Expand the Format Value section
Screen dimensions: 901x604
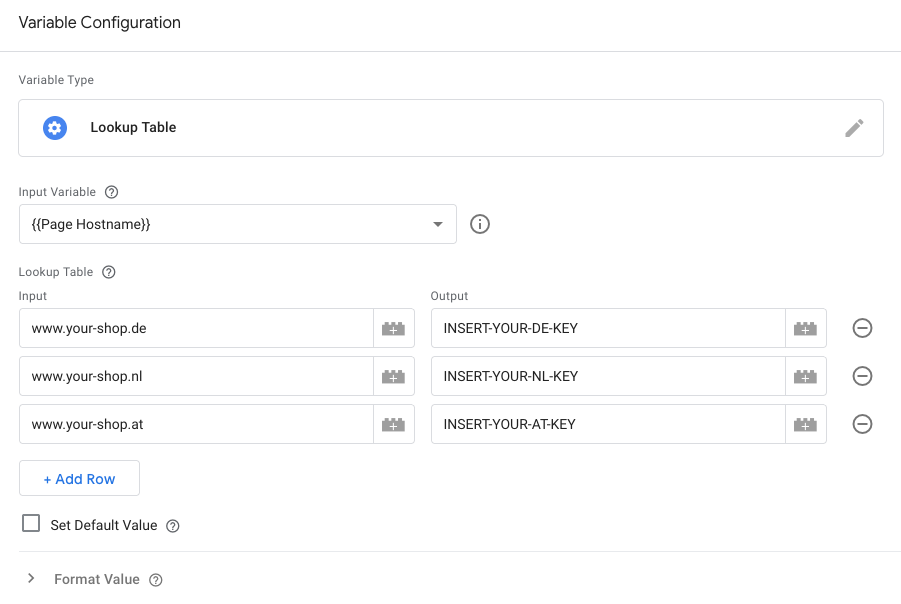pyautogui.click(x=31, y=579)
